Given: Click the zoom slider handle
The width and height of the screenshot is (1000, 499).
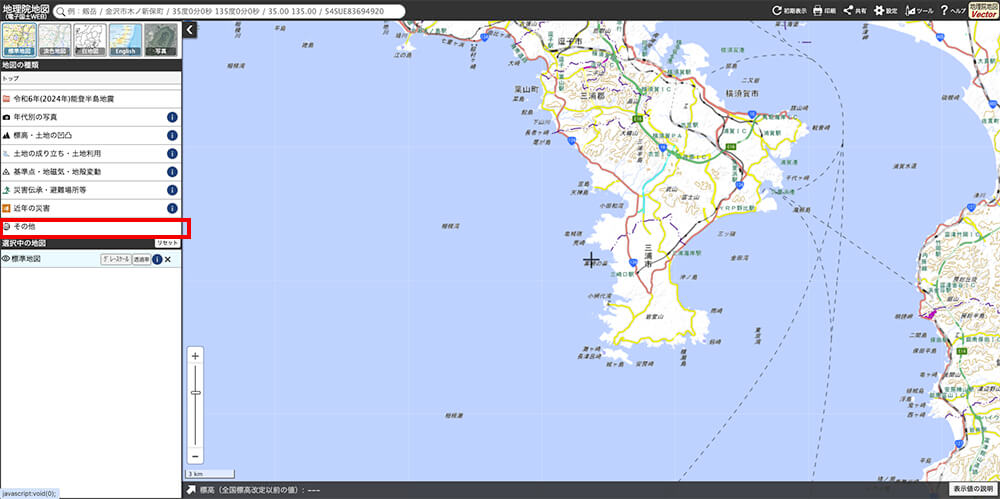Looking at the screenshot, I should tap(196, 393).
